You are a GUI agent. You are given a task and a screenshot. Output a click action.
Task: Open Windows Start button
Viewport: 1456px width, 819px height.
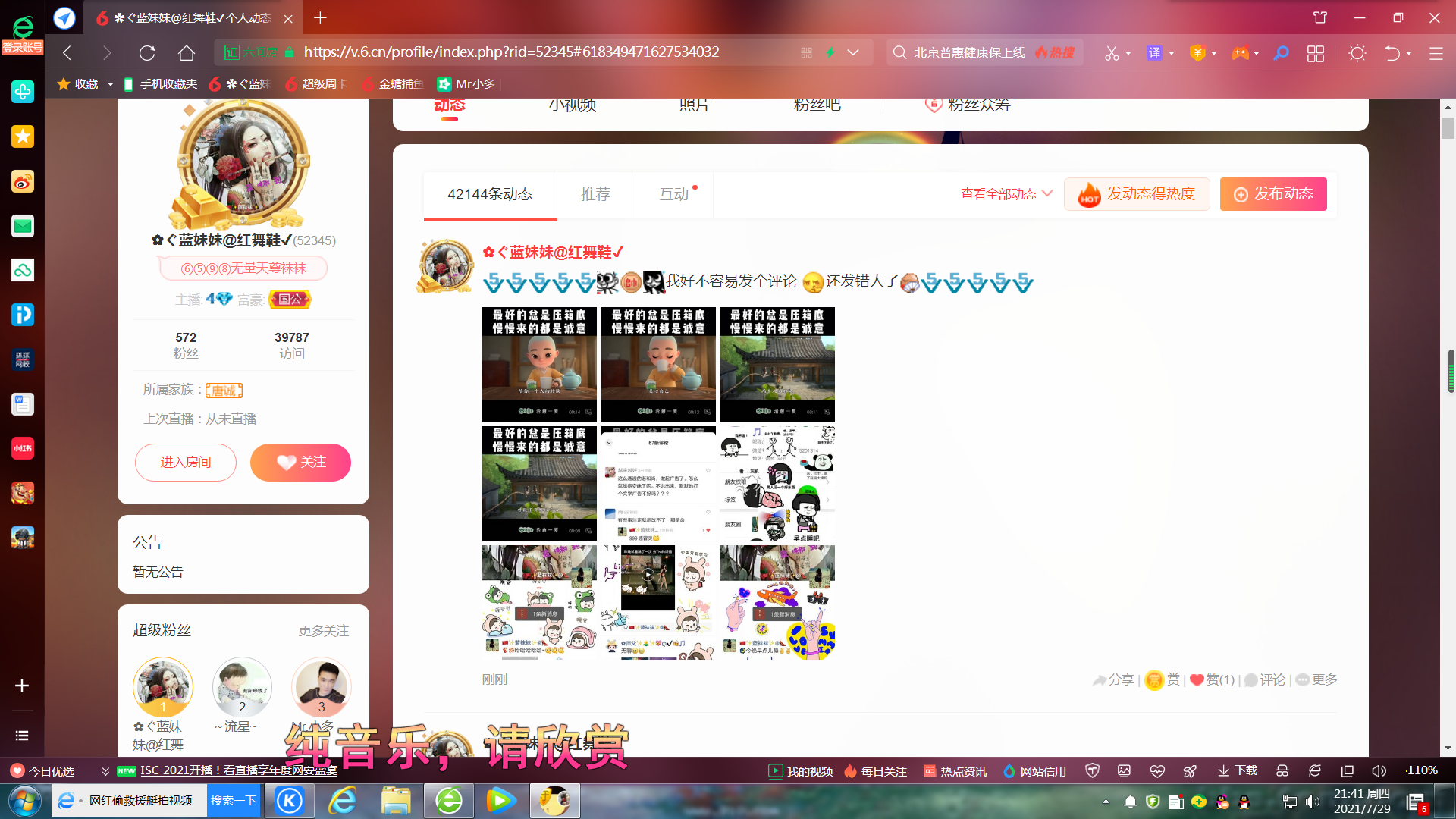(x=24, y=801)
